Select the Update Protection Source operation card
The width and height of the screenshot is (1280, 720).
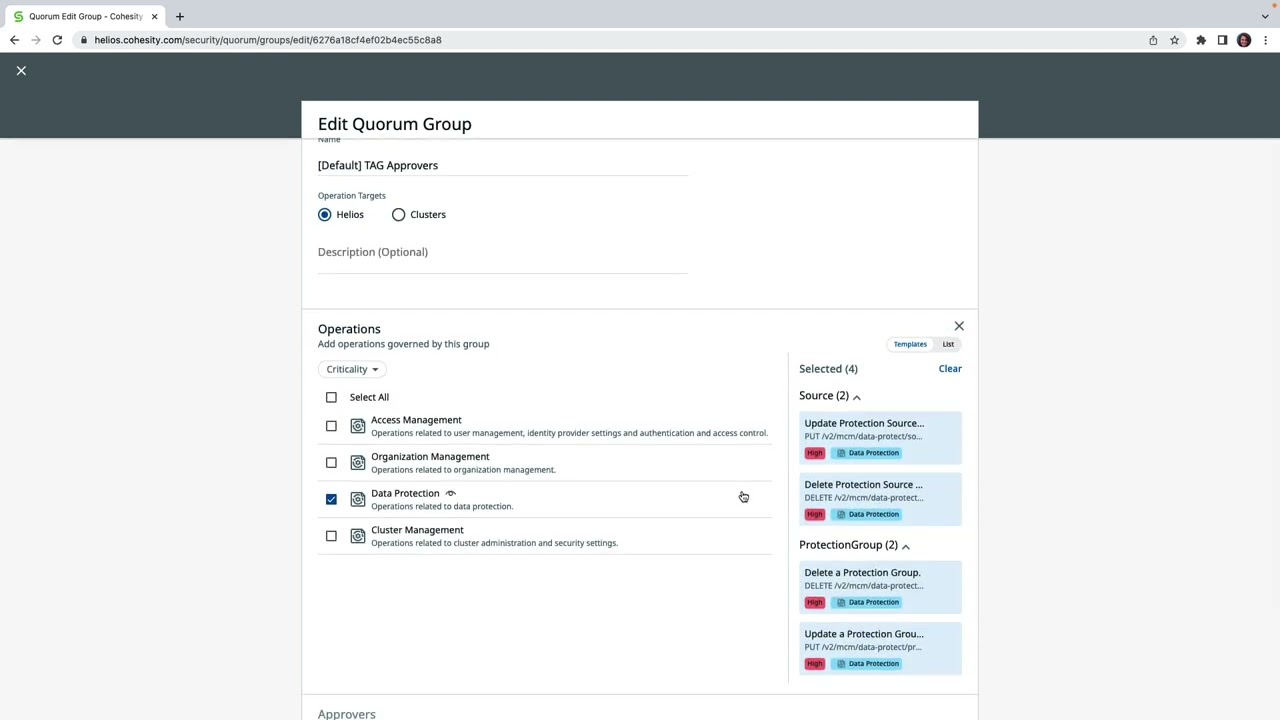(880, 438)
